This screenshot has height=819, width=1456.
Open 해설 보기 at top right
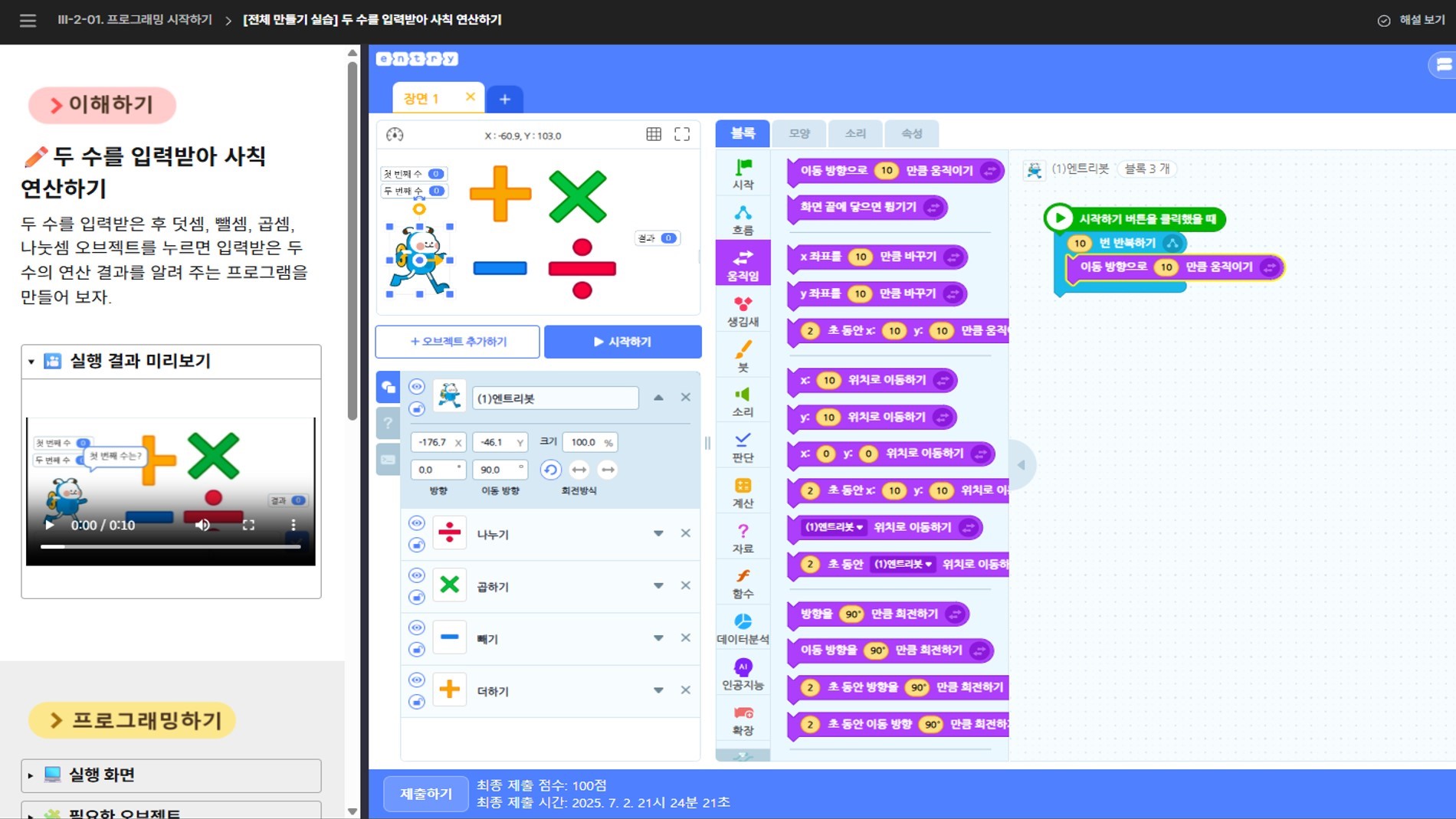[x=1411, y=20]
